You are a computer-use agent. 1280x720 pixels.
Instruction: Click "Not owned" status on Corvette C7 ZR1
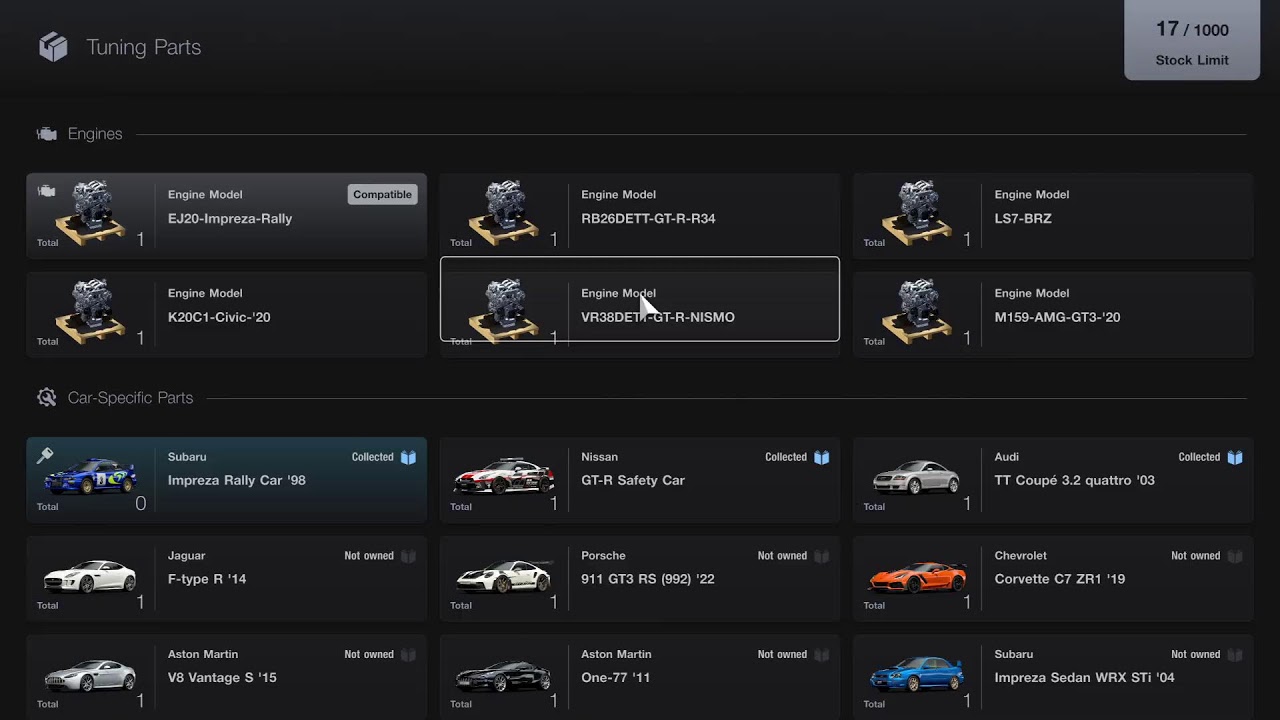click(x=1196, y=556)
